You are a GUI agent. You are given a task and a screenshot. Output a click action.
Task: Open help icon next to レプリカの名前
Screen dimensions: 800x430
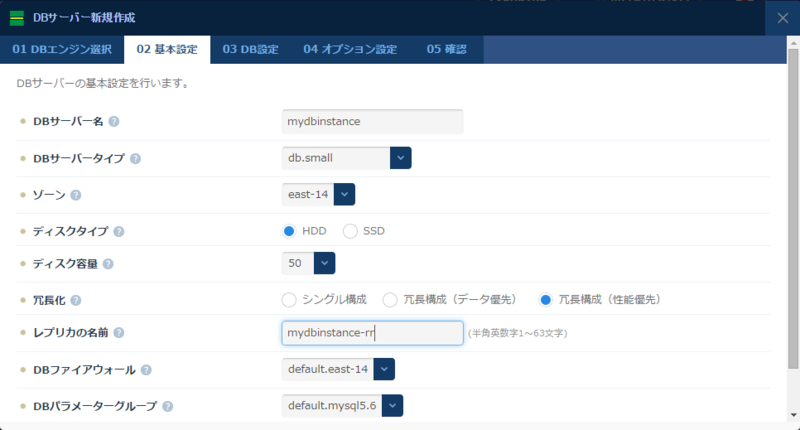click(x=118, y=333)
